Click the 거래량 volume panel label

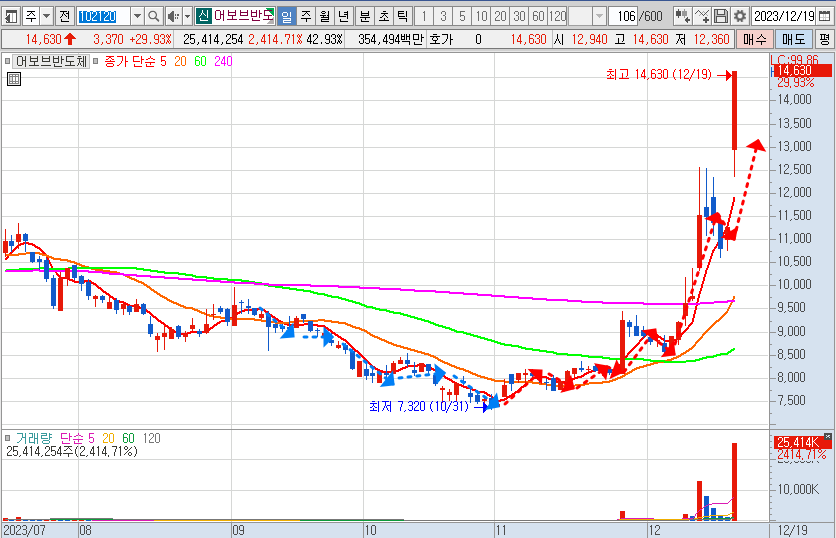34,438
